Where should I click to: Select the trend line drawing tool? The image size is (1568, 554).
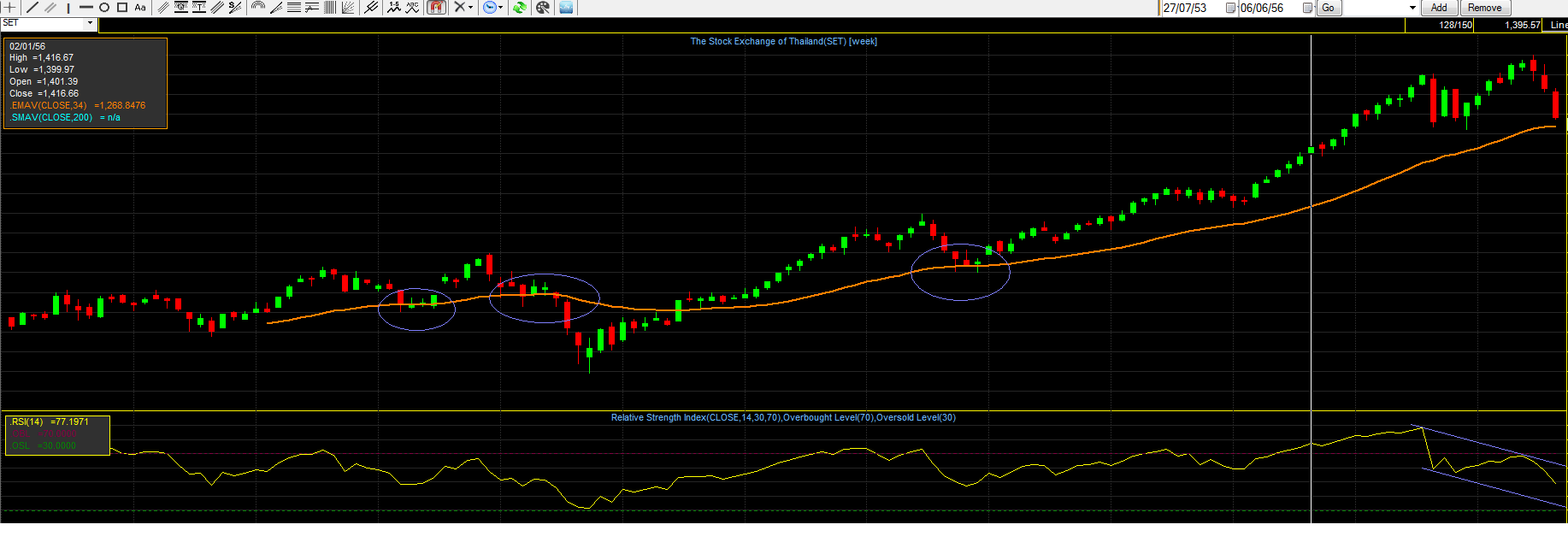(x=32, y=8)
